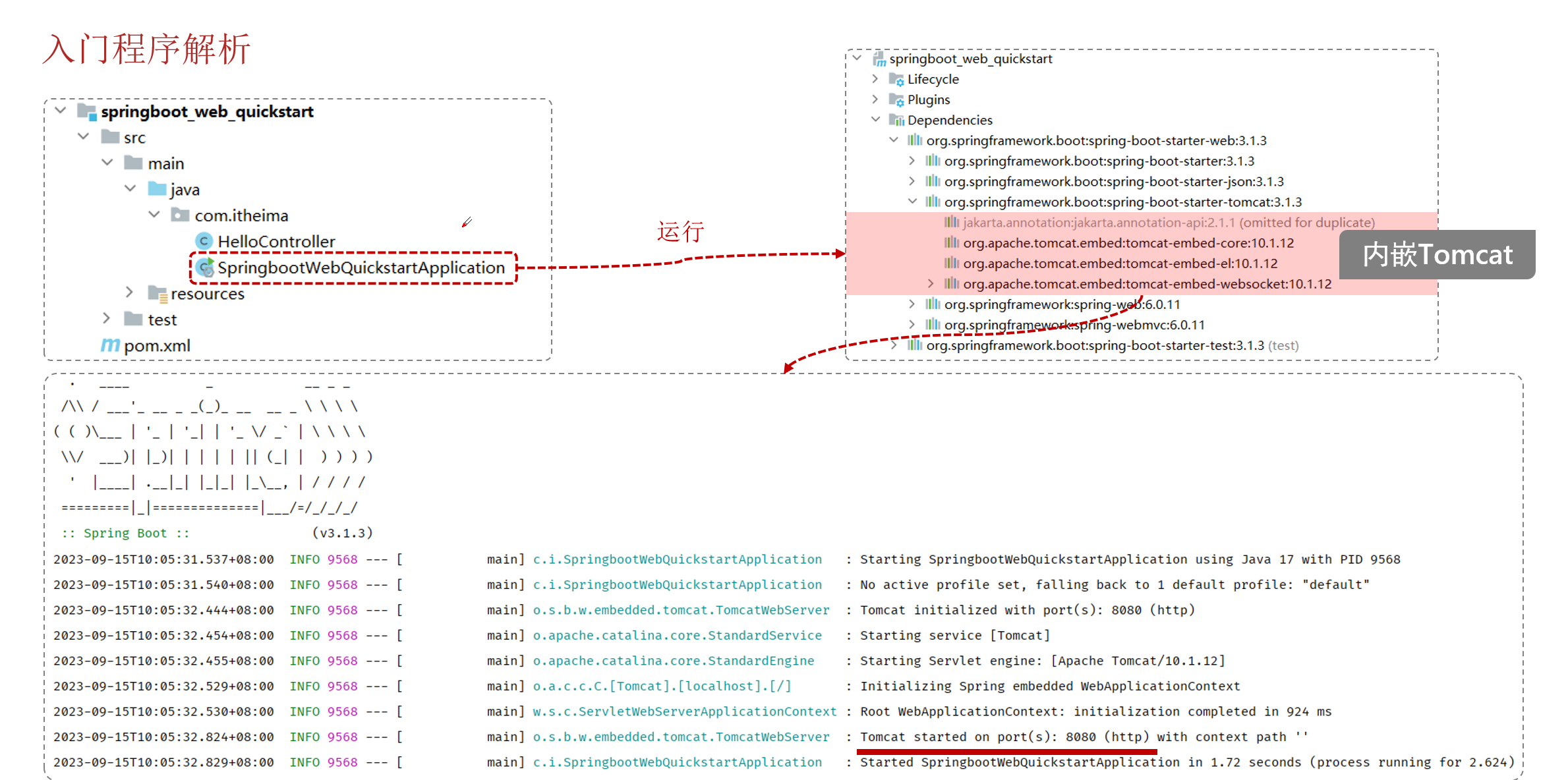
Task: Expand the resources folder arrow
Action: point(130,292)
